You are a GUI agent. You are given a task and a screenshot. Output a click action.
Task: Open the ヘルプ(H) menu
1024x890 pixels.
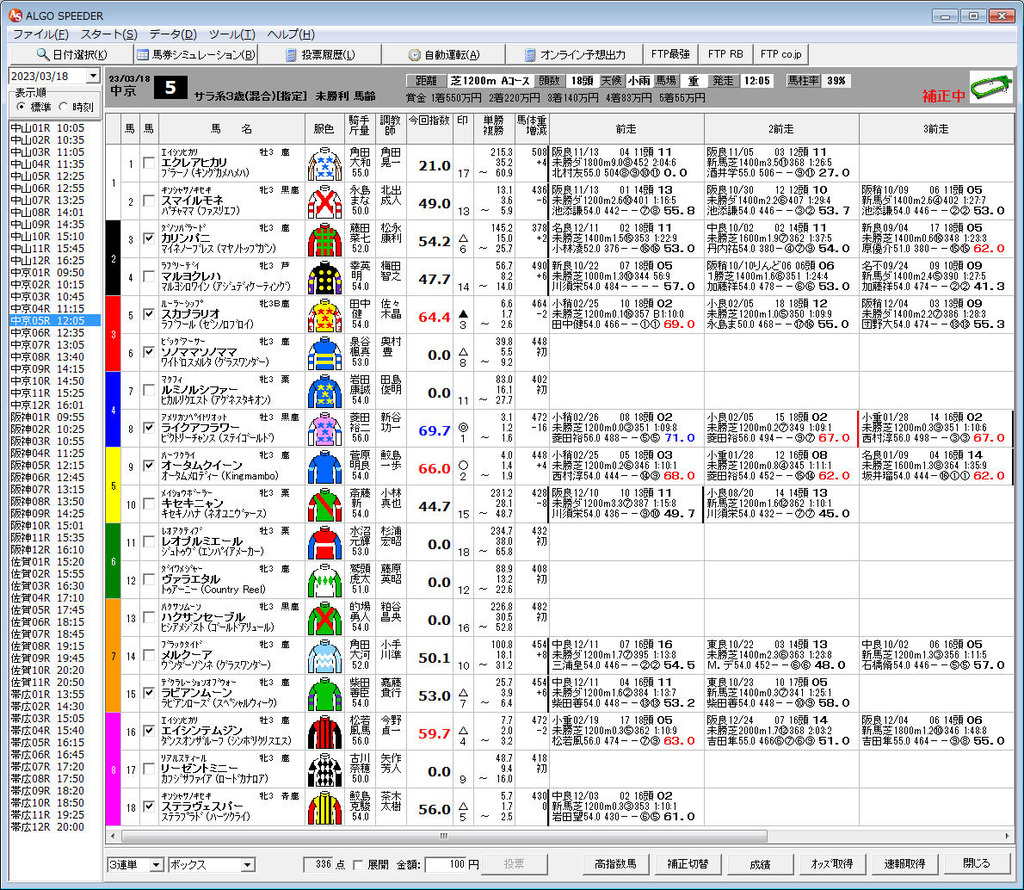coord(291,35)
